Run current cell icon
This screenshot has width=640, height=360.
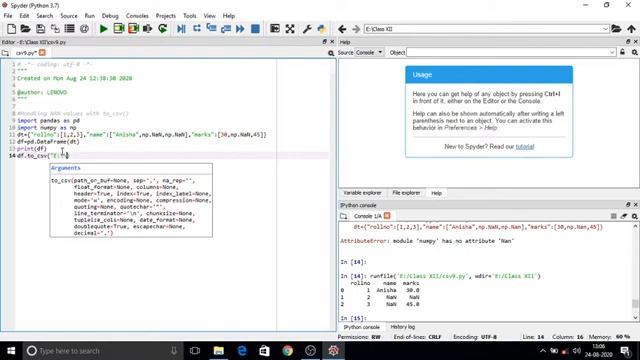click(x=118, y=29)
